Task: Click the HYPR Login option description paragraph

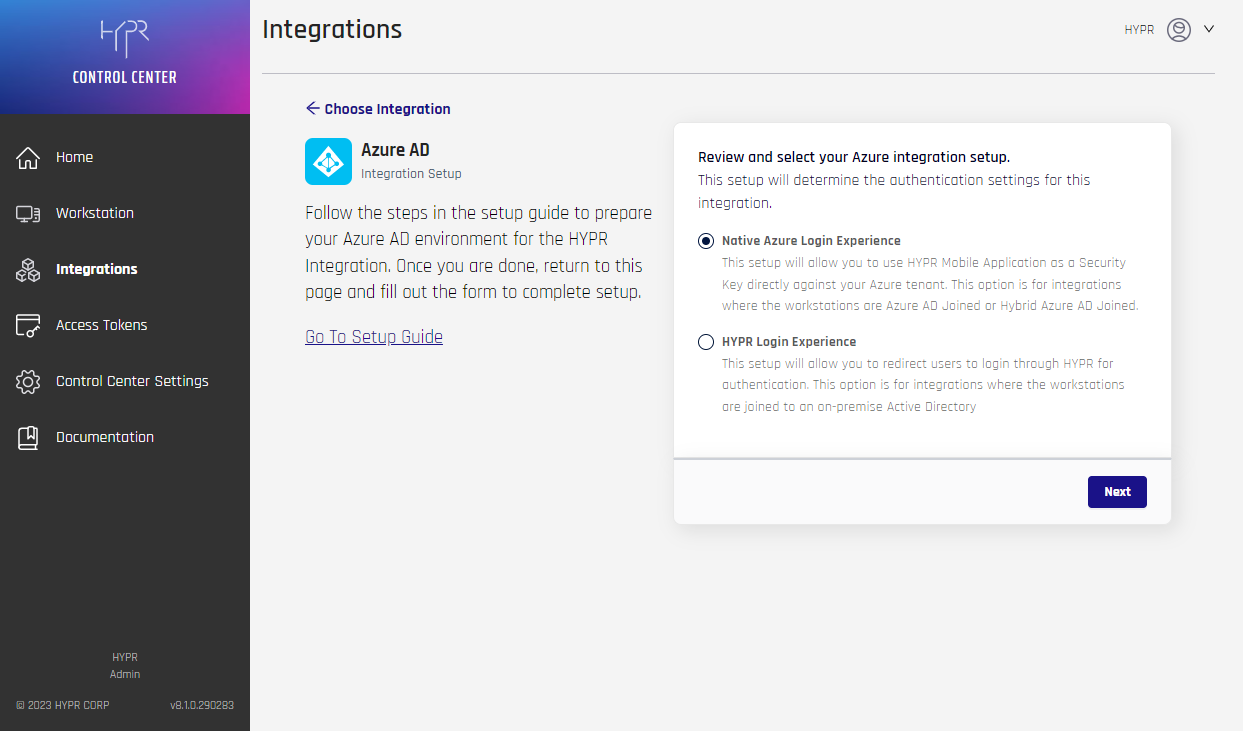Action: coord(924,385)
